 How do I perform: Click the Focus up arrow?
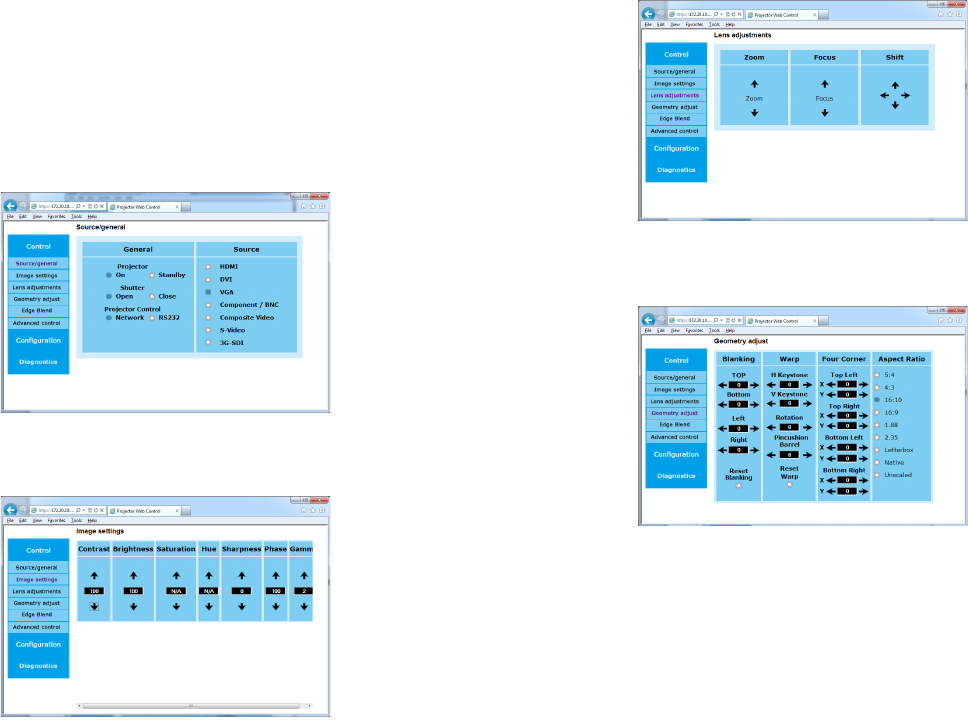point(825,84)
